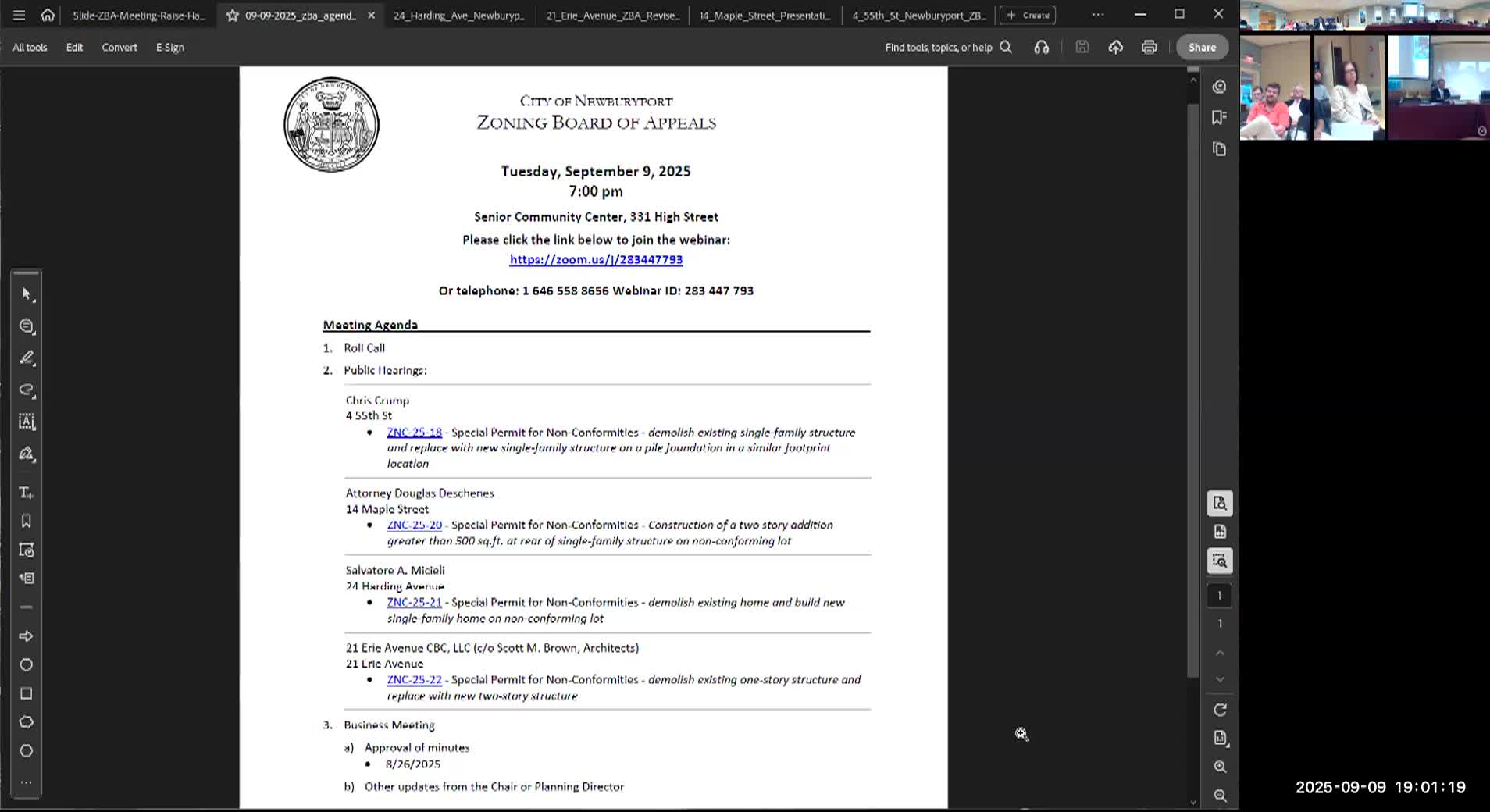The image size is (1490, 812).
Task: Click the headphones read-aloud icon
Action: [1042, 47]
